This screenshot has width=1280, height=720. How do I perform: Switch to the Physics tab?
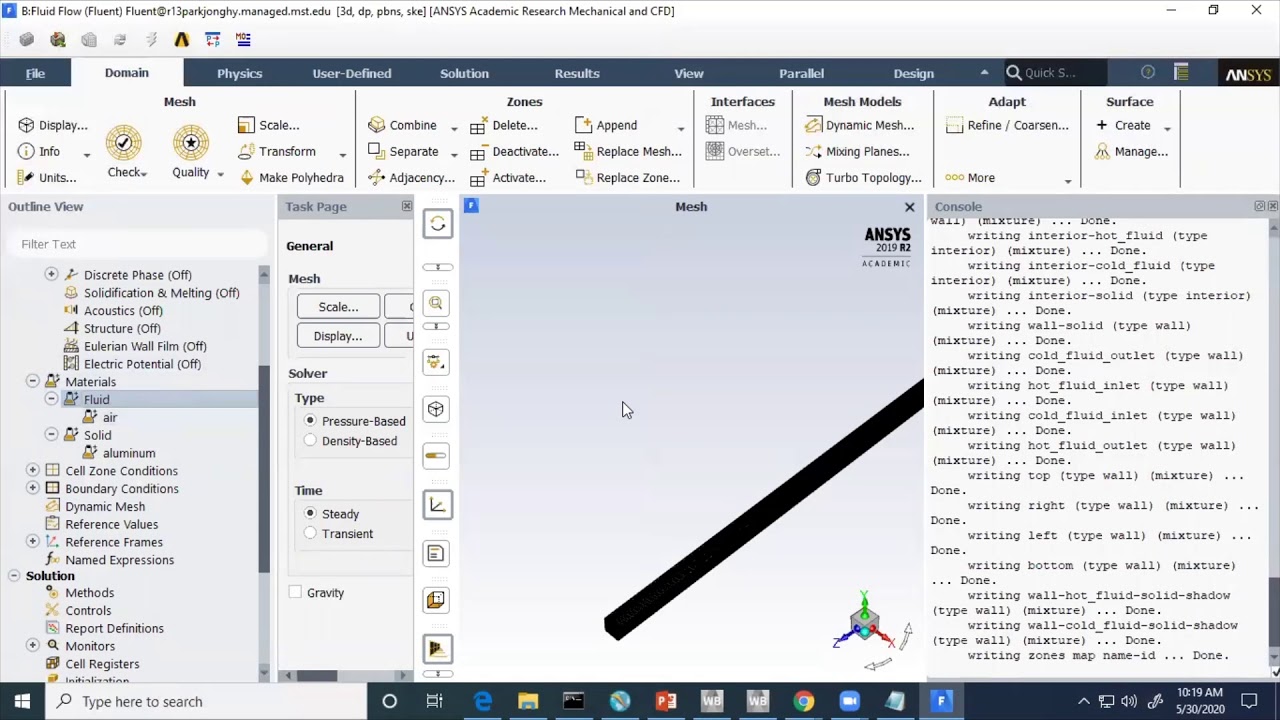point(239,73)
